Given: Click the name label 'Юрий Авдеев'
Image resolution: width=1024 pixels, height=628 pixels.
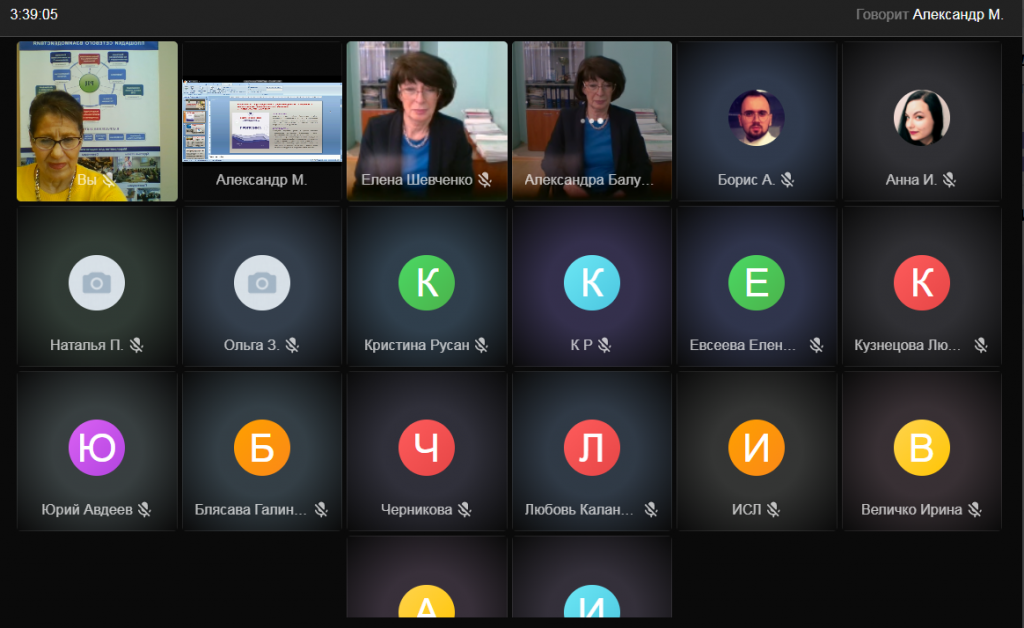Looking at the screenshot, I should tap(87, 510).
